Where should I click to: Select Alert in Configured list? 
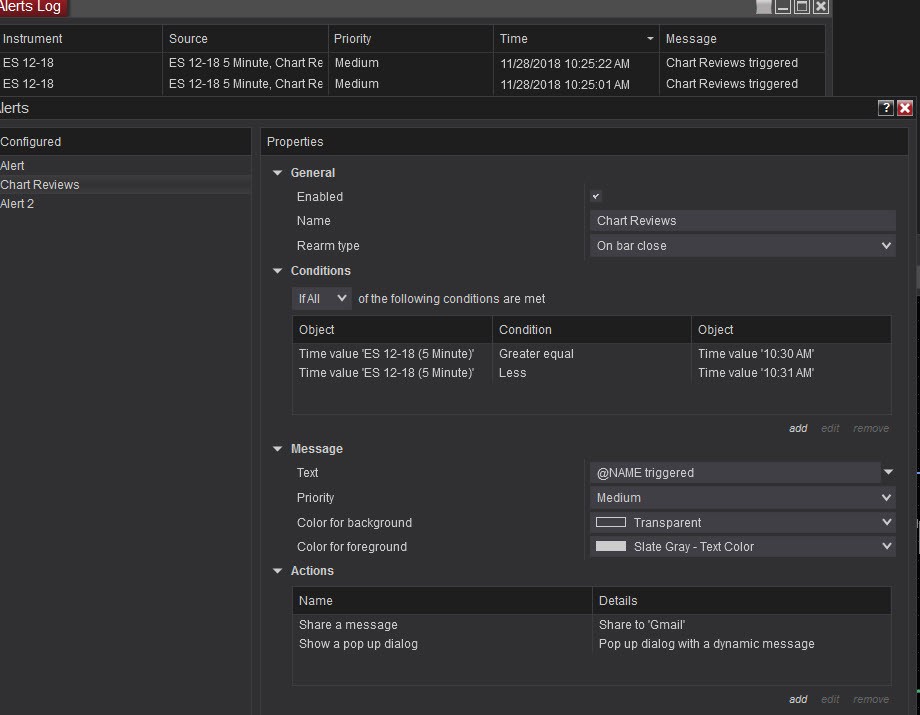pyautogui.click(x=125, y=165)
